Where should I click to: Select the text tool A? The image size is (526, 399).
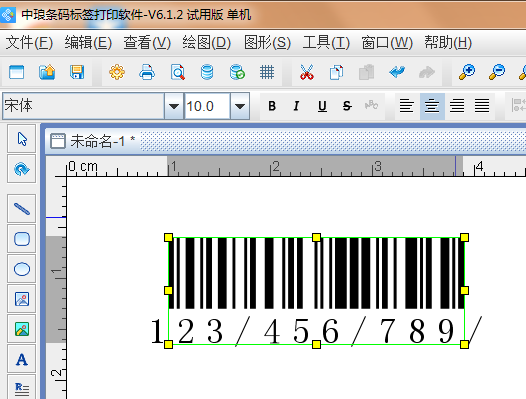22,359
